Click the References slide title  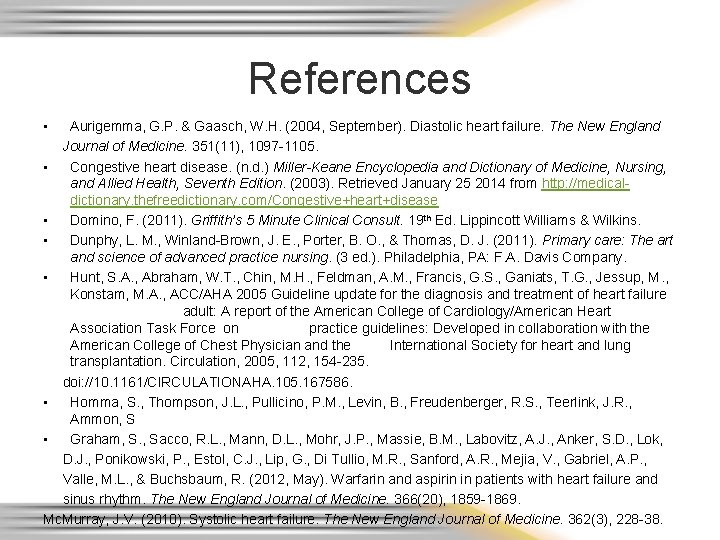(x=360, y=79)
